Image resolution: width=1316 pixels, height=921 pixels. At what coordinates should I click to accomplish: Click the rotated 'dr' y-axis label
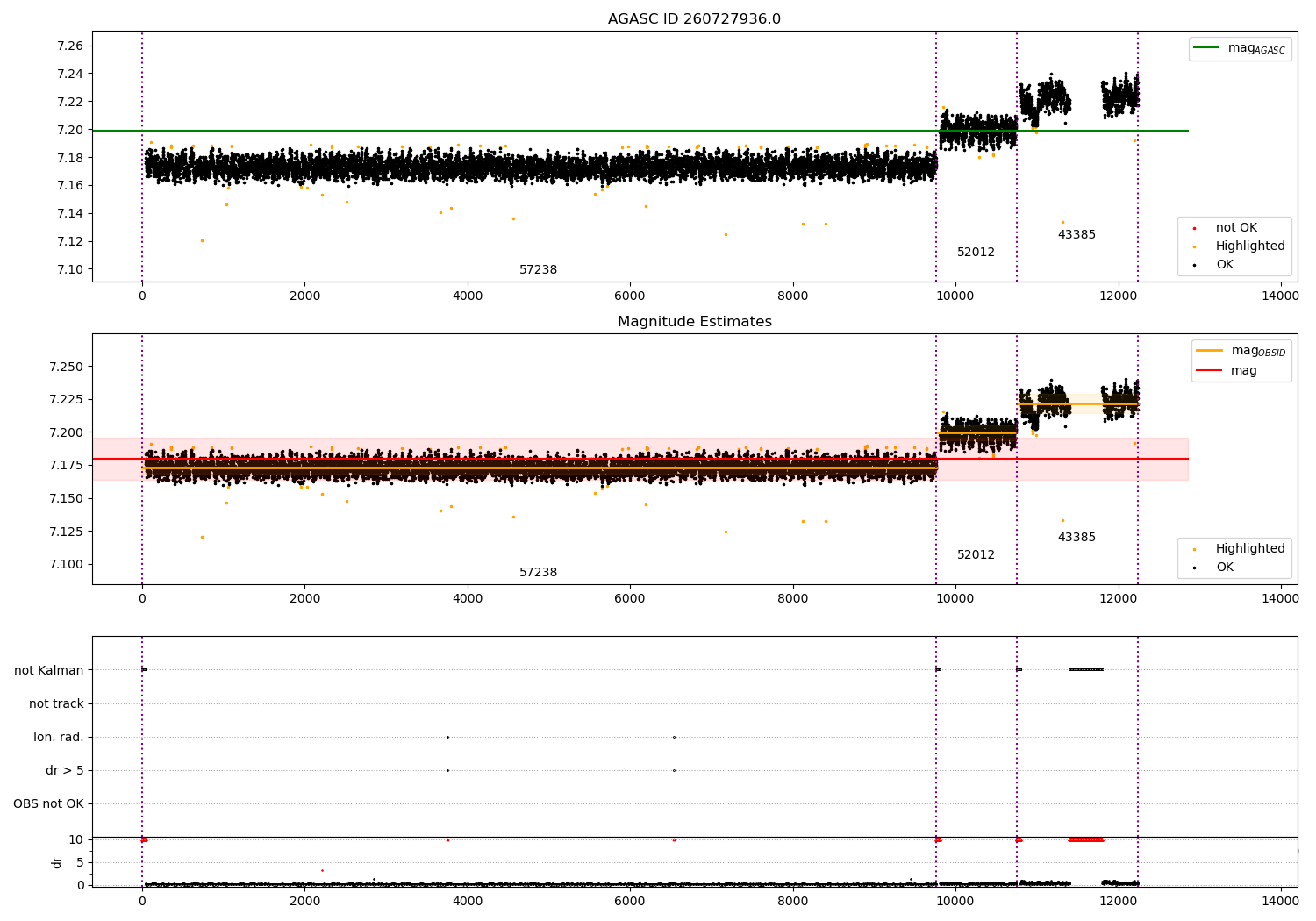click(x=57, y=862)
